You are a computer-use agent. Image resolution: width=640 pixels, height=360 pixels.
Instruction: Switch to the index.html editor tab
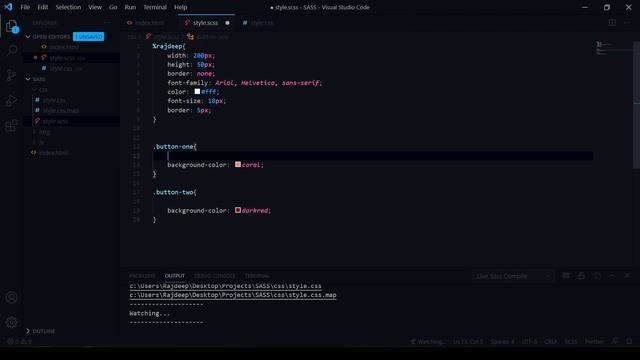point(149,23)
